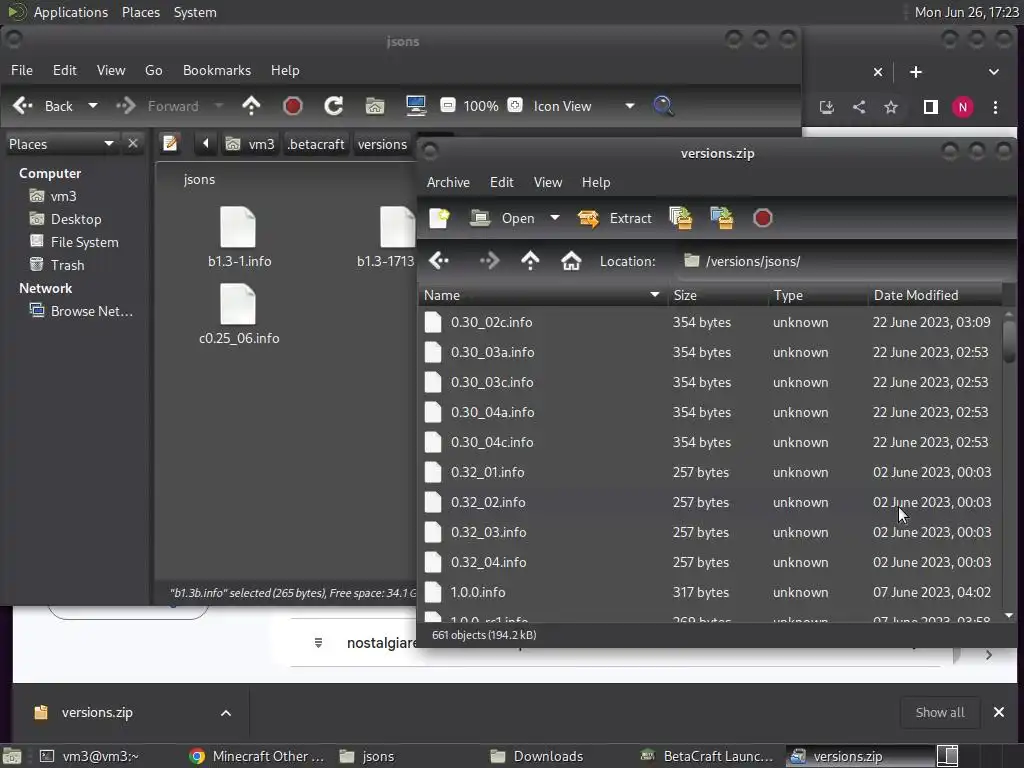This screenshot has height=768, width=1024.
Task: Open the View menu in versions.zip window
Action: [548, 182]
